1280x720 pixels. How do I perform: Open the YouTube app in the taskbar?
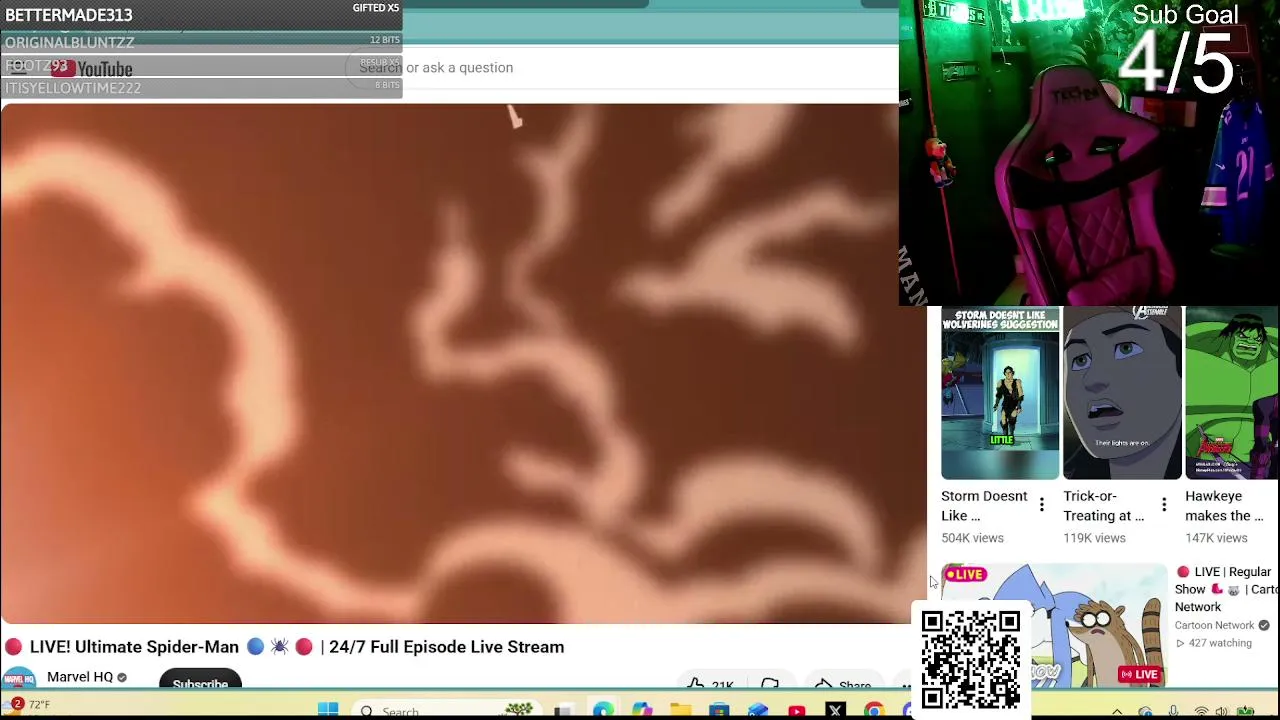(797, 711)
